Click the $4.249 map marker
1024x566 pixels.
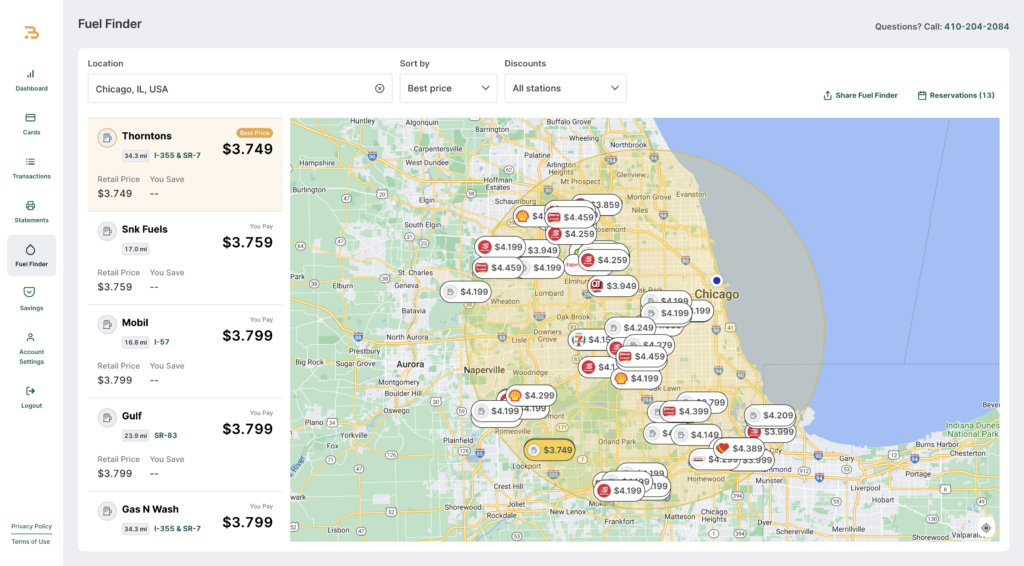point(631,328)
